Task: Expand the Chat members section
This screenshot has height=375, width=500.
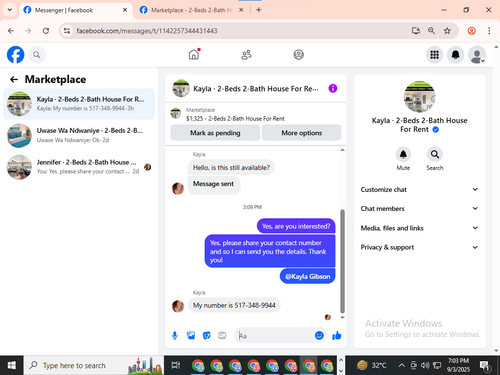Action: (419, 208)
